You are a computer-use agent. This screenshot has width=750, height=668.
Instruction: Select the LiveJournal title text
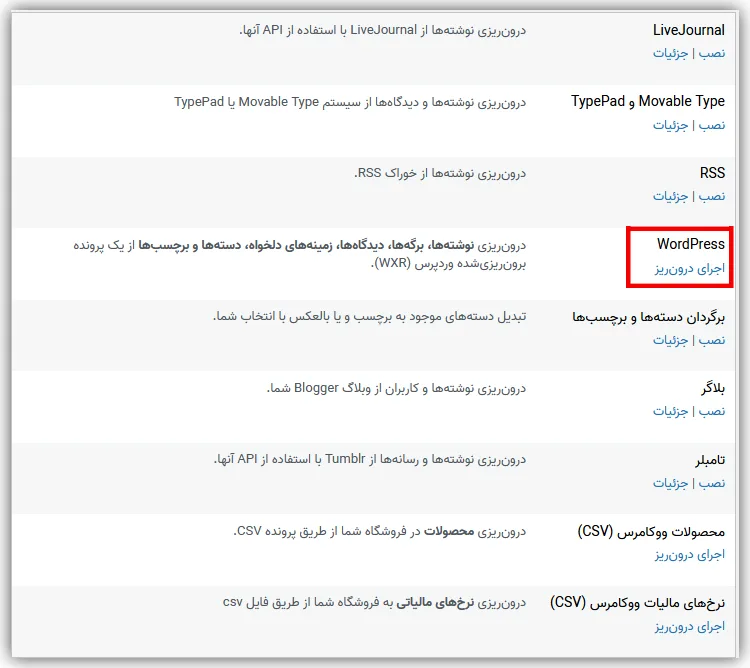point(689,30)
